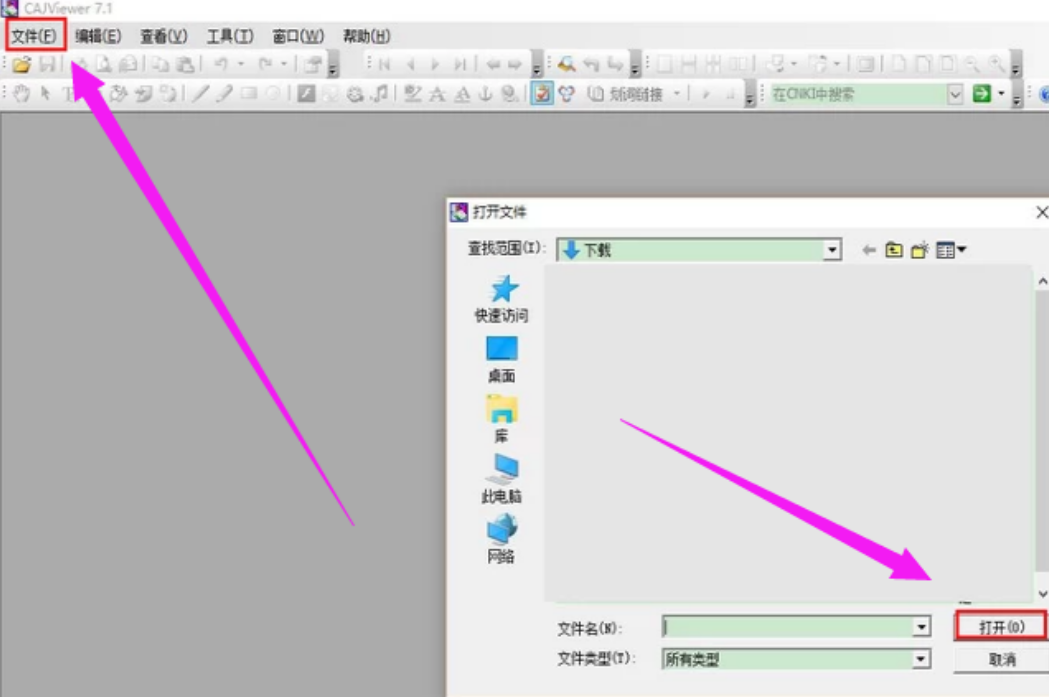Open Libraries (库) location in sidebar
1049x697 pixels.
coord(501,419)
